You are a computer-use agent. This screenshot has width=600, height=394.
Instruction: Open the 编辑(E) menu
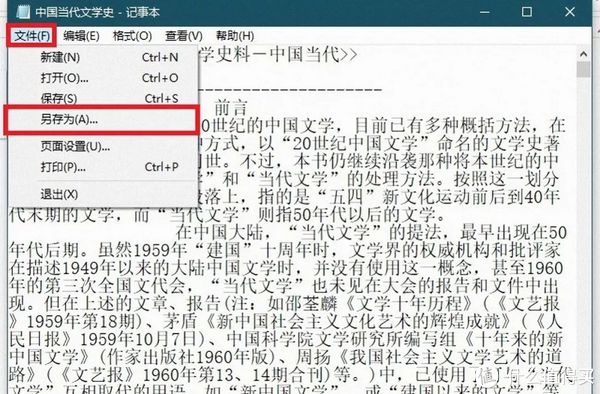coord(81,36)
